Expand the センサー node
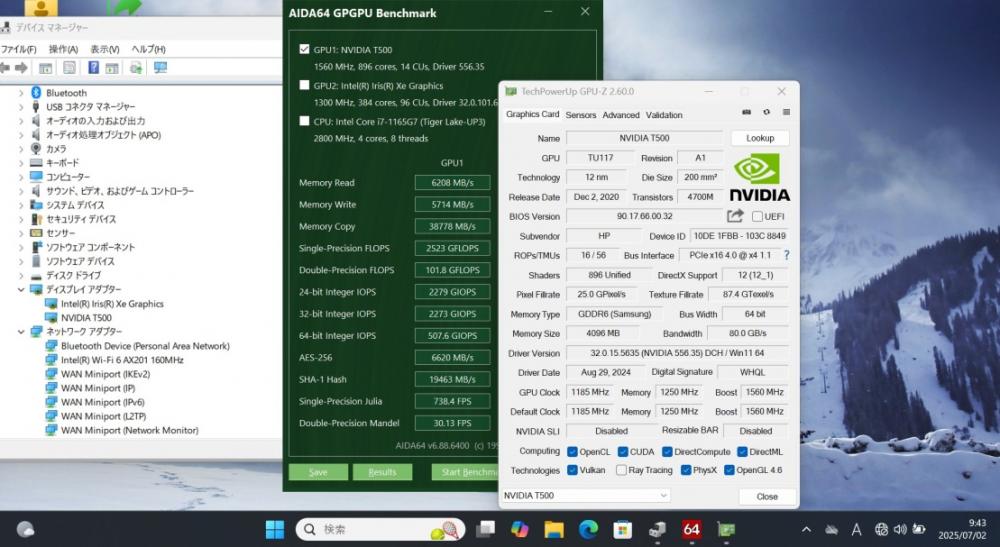The height and width of the screenshot is (547, 1000). point(21,233)
